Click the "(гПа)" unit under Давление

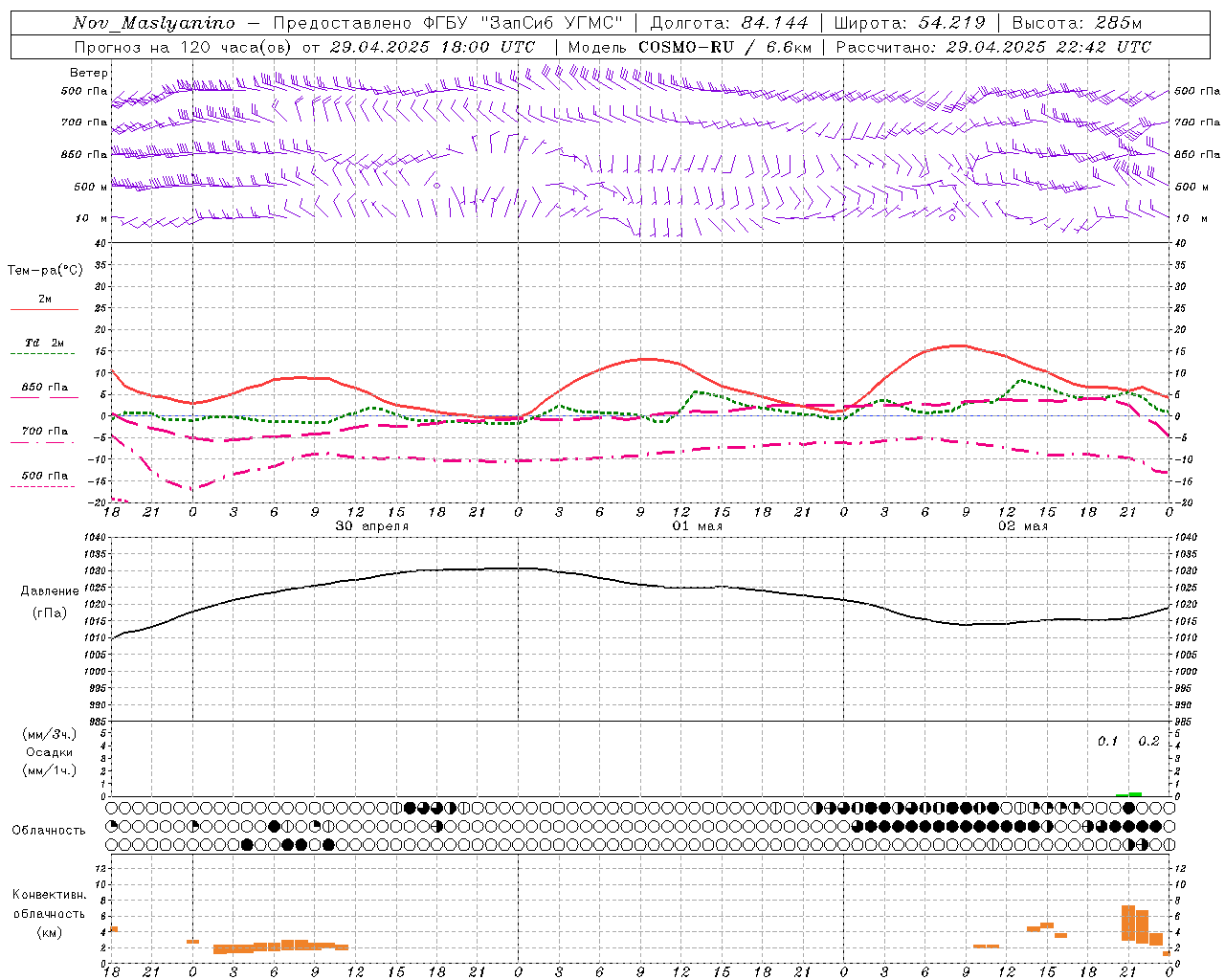[x=50, y=612]
